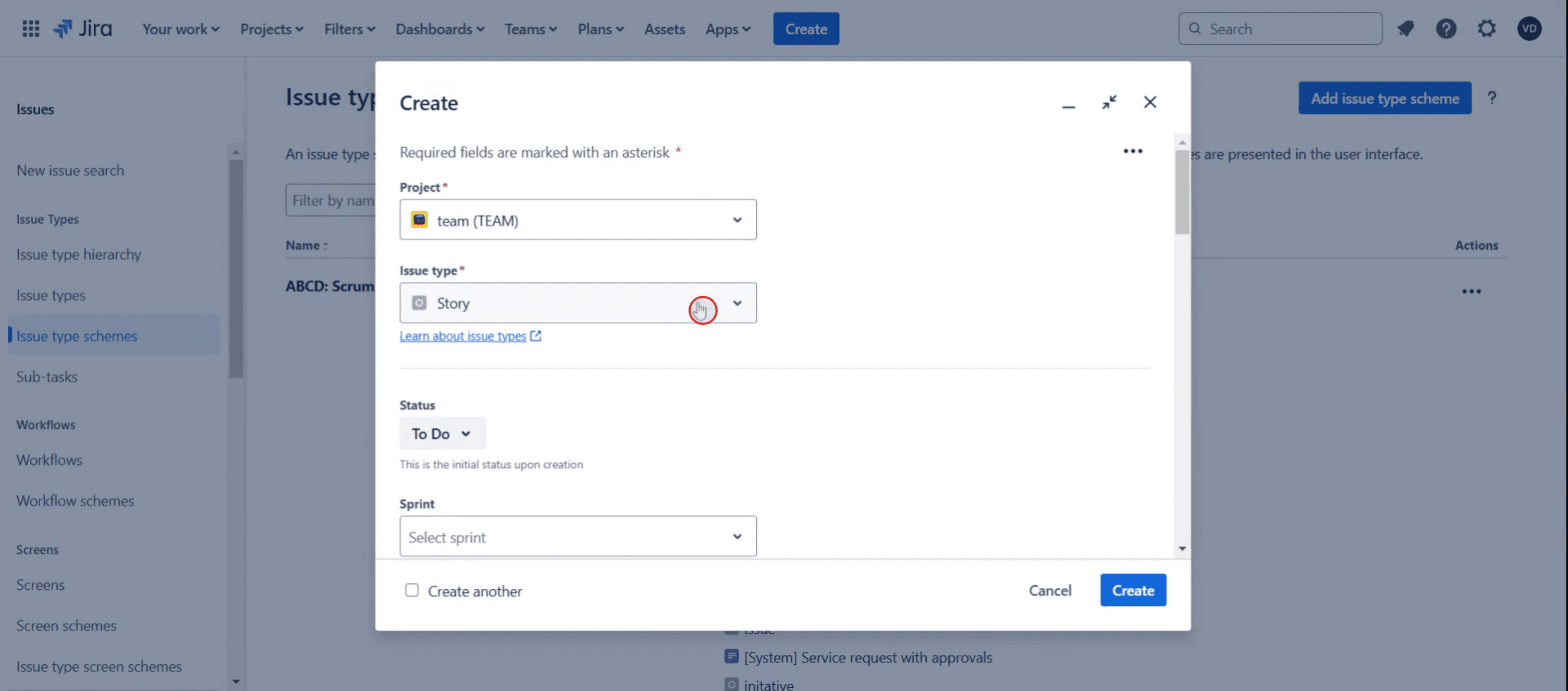The width and height of the screenshot is (1568, 691).
Task: Open the app switcher grid icon
Action: [x=30, y=29]
